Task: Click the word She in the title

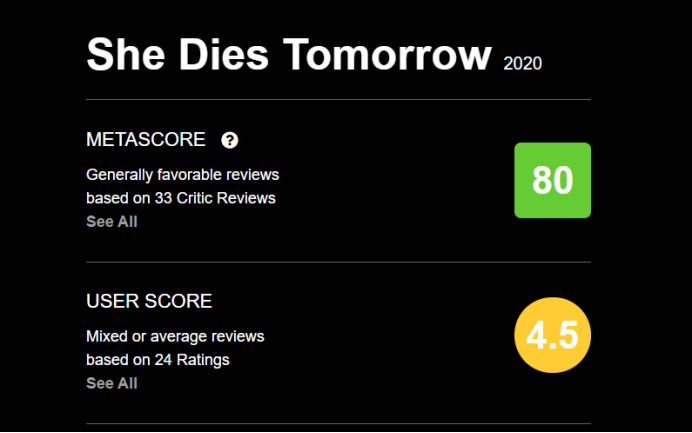Action: click(123, 56)
